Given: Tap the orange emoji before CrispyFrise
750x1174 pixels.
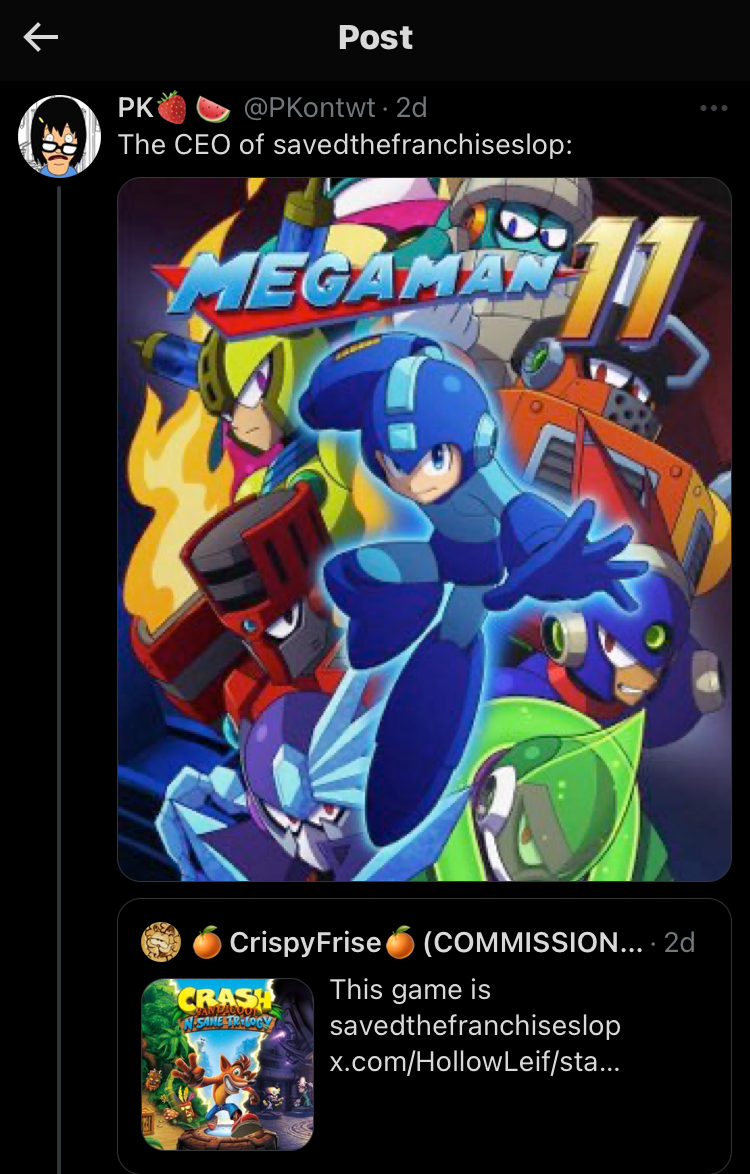Looking at the screenshot, I should click(x=207, y=942).
